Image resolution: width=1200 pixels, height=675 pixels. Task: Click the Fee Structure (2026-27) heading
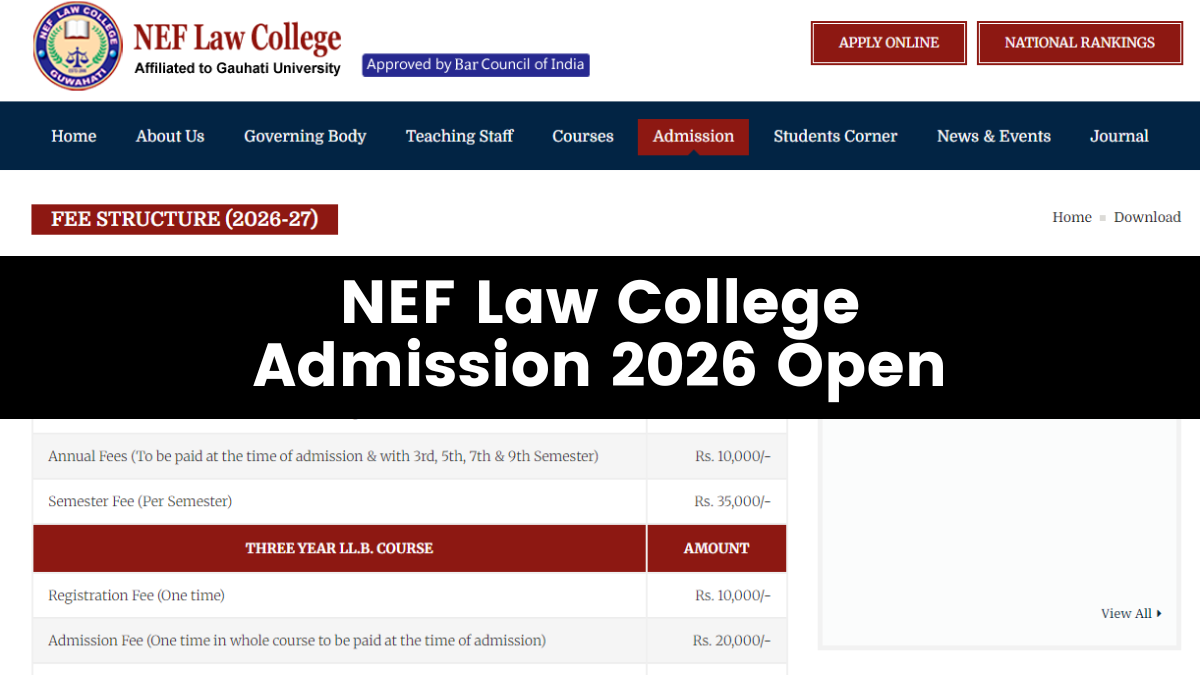click(185, 219)
